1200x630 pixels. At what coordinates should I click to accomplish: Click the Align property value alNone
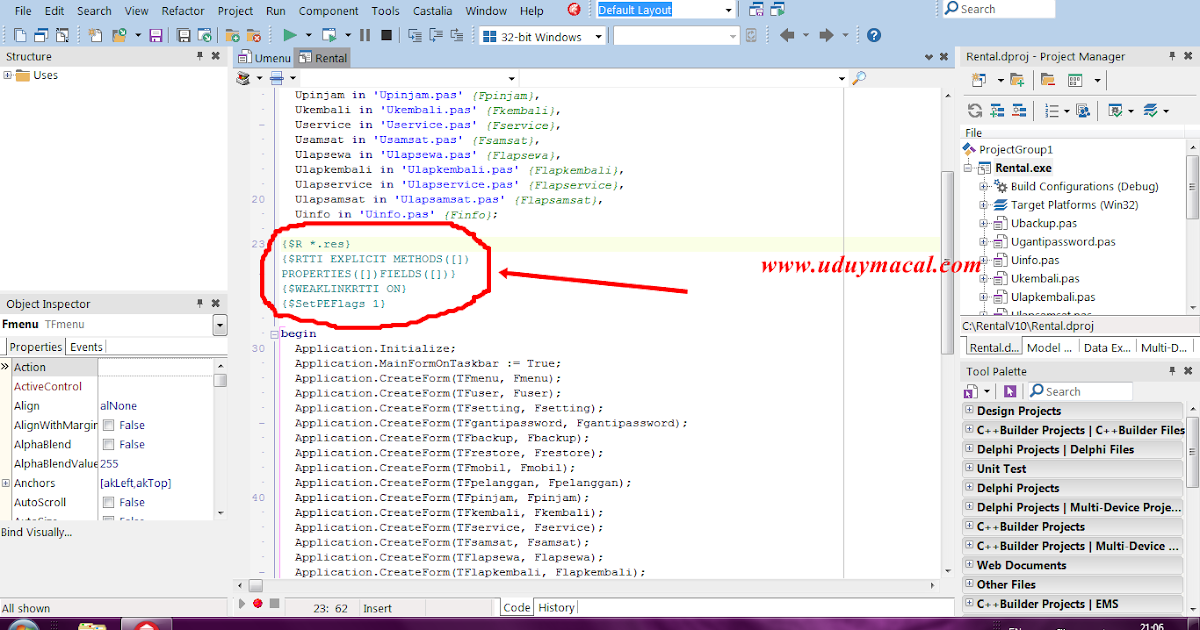[x=118, y=406]
